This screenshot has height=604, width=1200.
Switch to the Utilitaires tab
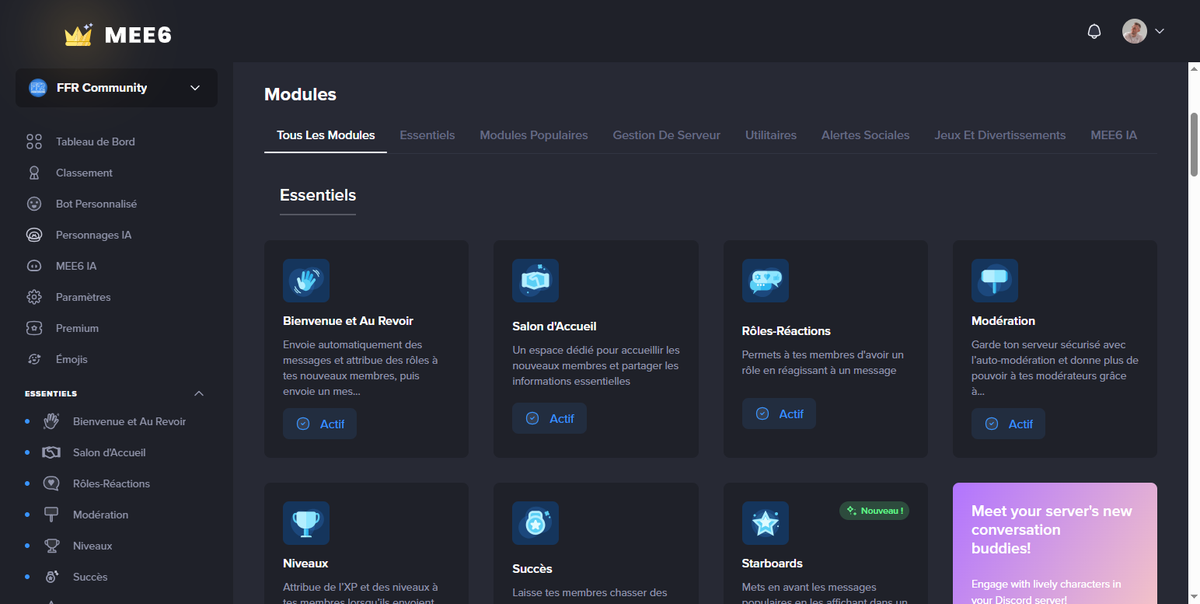click(771, 135)
